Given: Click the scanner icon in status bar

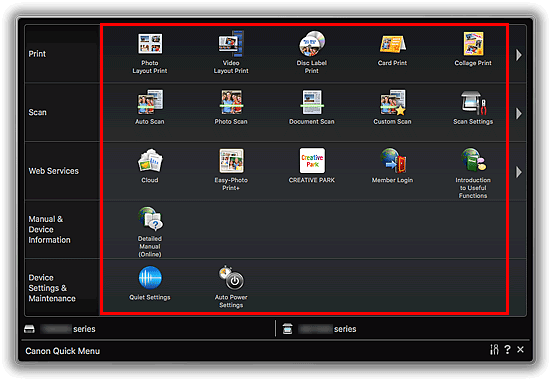Looking at the screenshot, I should click(x=287, y=329).
